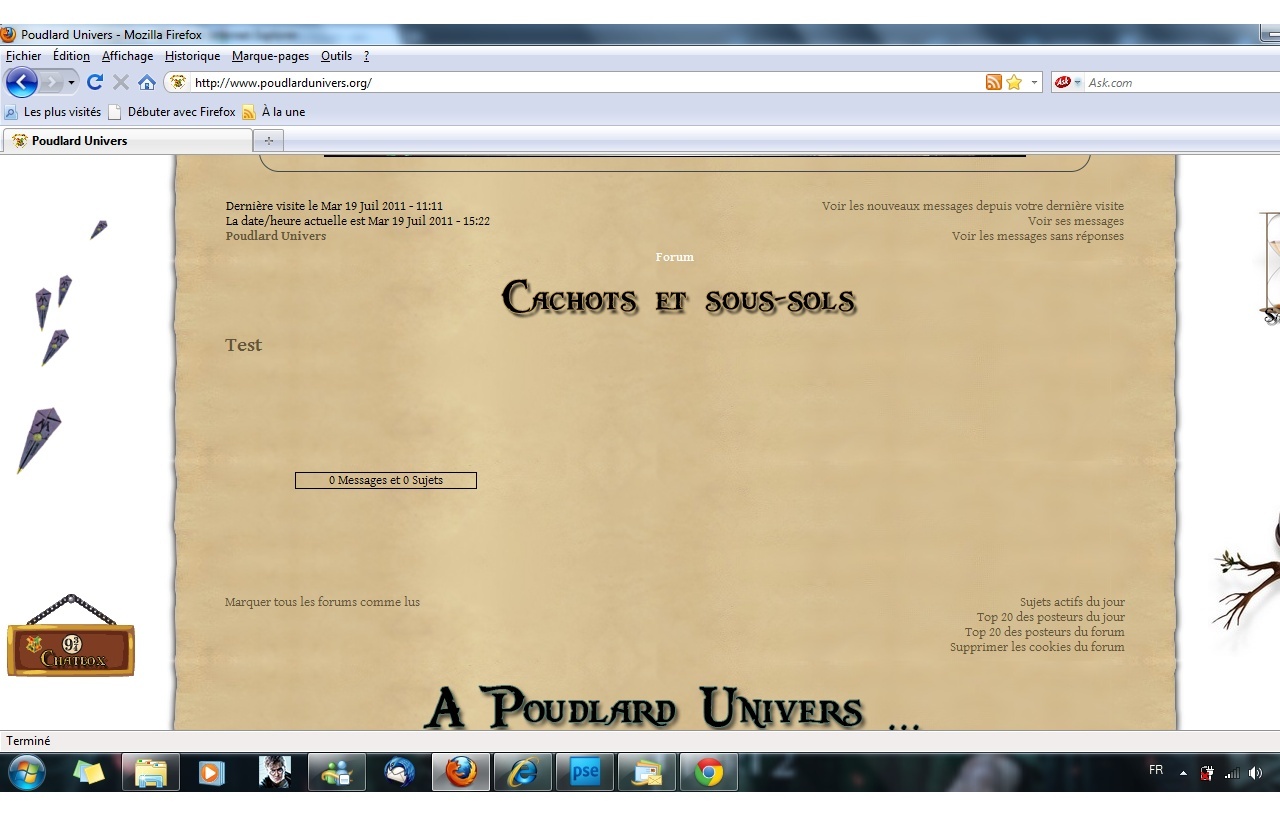Launch Google Chrome from the taskbar
The height and width of the screenshot is (827, 1280).
(709, 772)
